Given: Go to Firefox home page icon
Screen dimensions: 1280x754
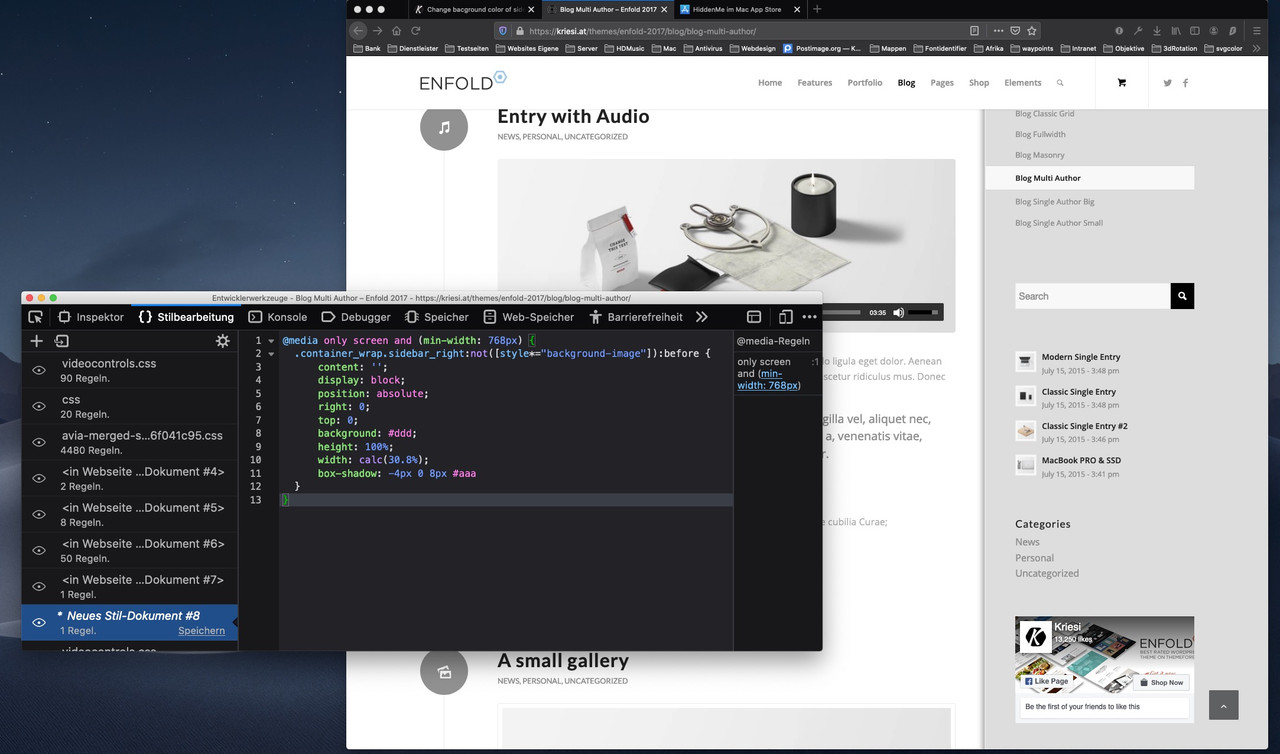Looking at the screenshot, I should tap(396, 30).
